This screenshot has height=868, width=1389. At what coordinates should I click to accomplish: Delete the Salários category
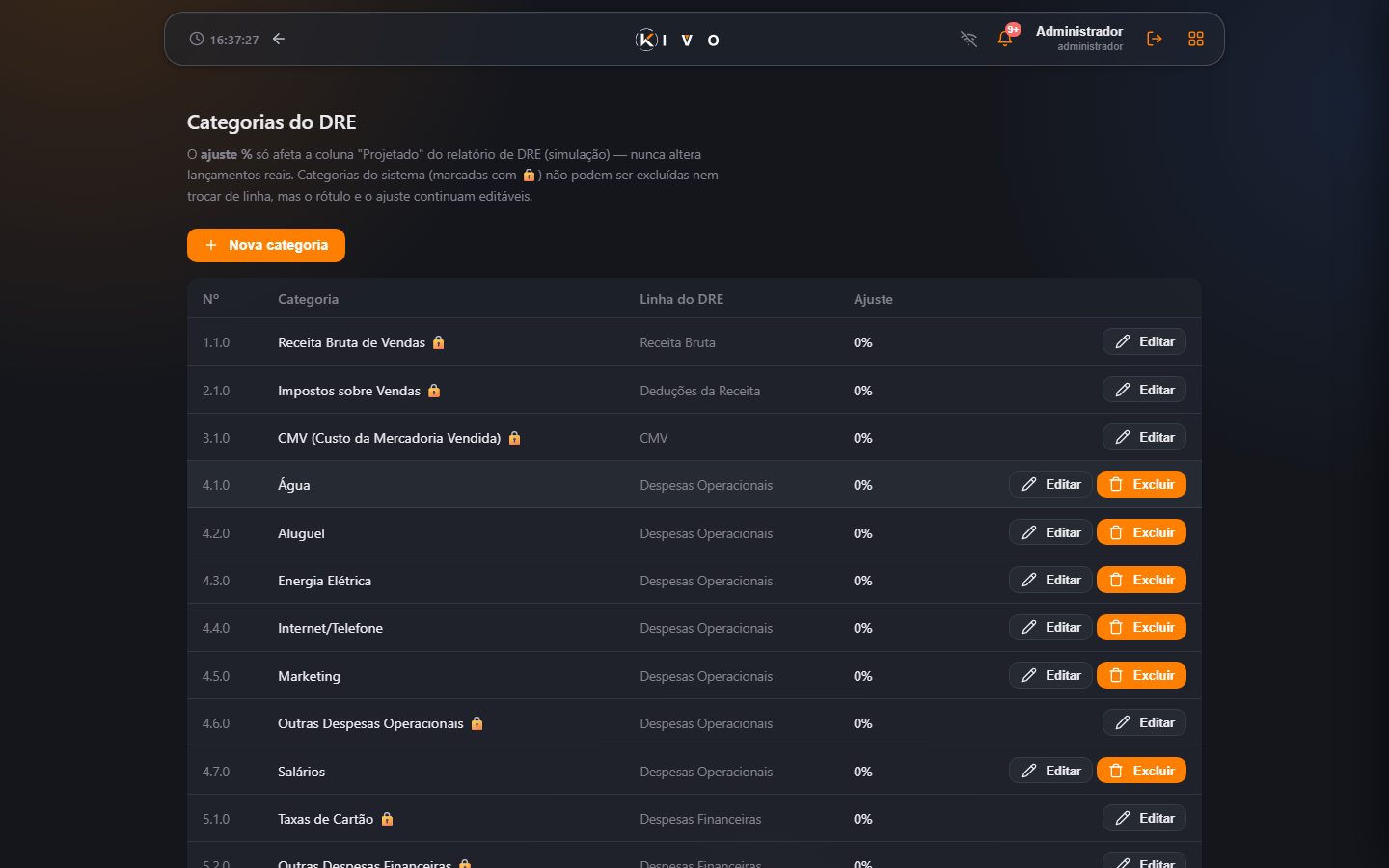pos(1141,771)
